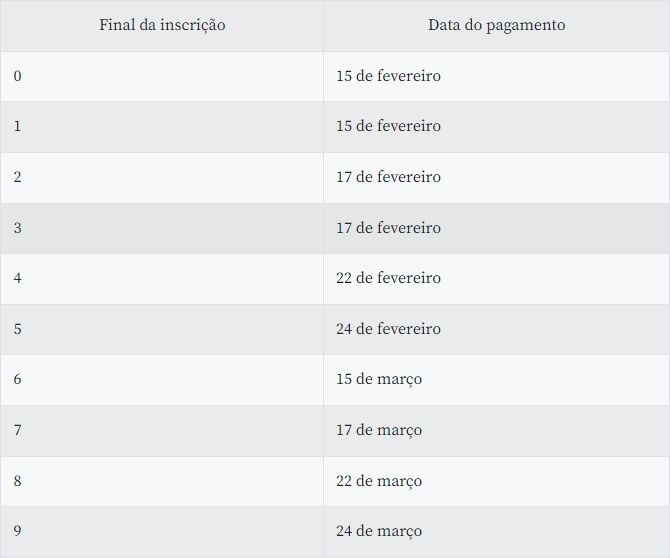The width and height of the screenshot is (670, 558).
Task: Click the "24 de março" payment date
Action: point(379,531)
